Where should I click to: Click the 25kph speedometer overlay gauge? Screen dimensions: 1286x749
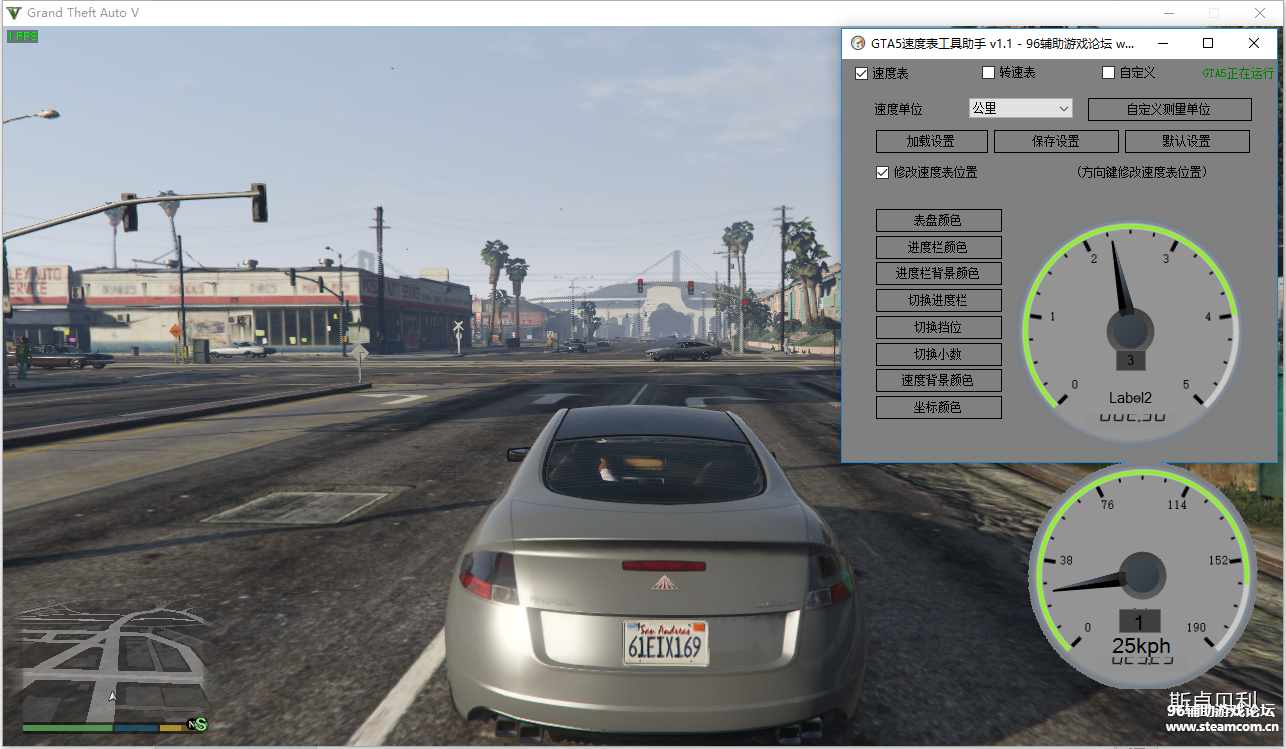click(x=1141, y=577)
